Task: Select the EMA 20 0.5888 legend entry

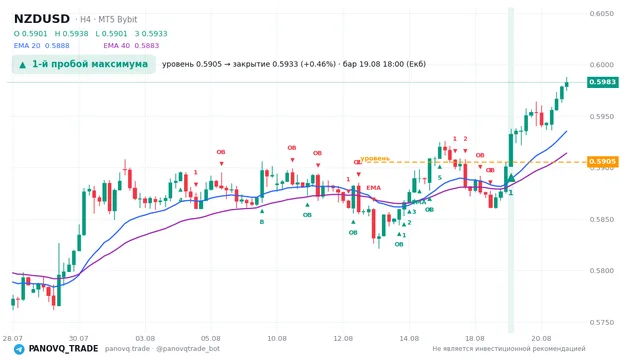Action: [42, 46]
